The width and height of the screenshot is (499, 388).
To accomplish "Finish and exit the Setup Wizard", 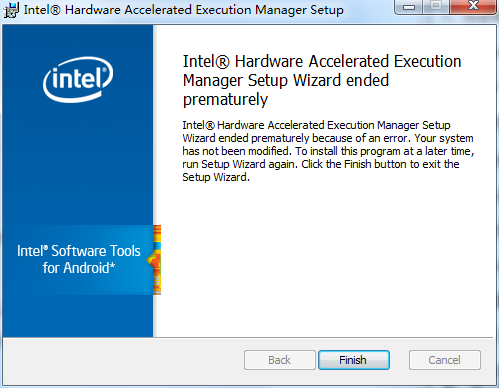I will (354, 360).
